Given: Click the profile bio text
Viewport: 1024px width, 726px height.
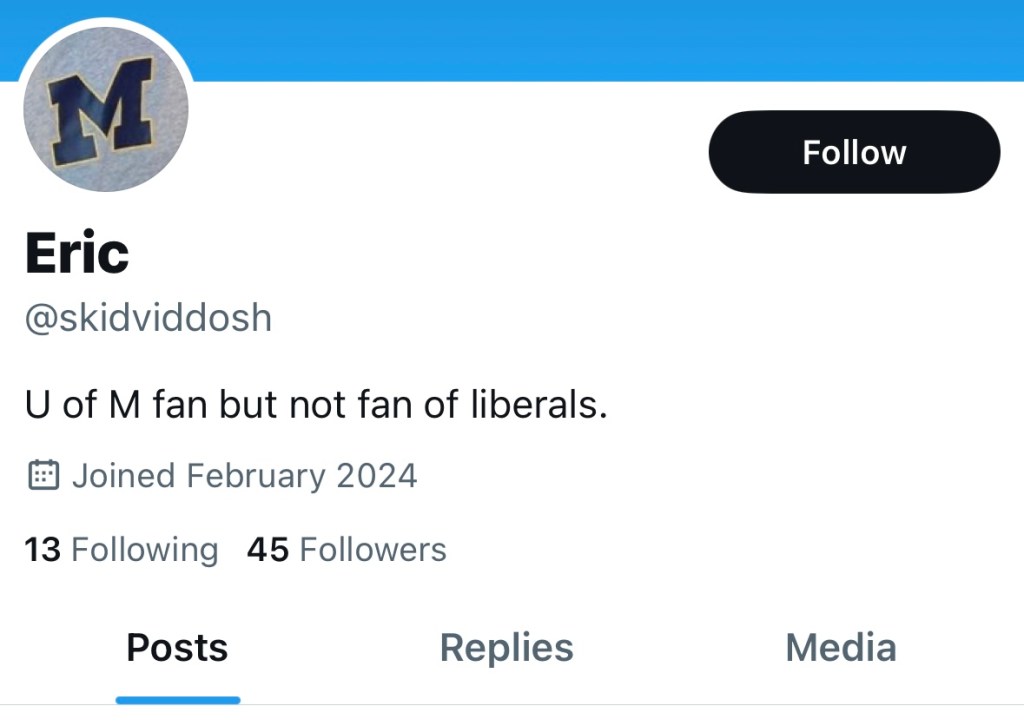Looking at the screenshot, I should tap(316, 406).
